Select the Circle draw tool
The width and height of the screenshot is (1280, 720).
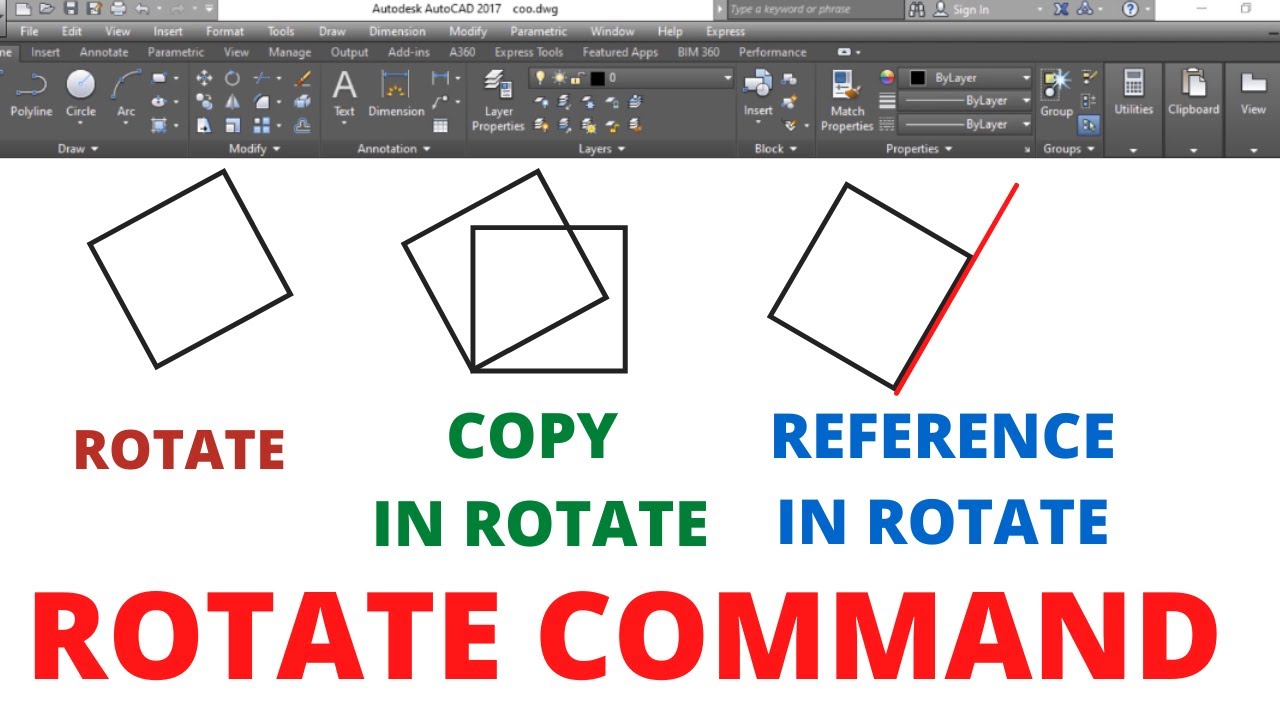pyautogui.click(x=81, y=94)
